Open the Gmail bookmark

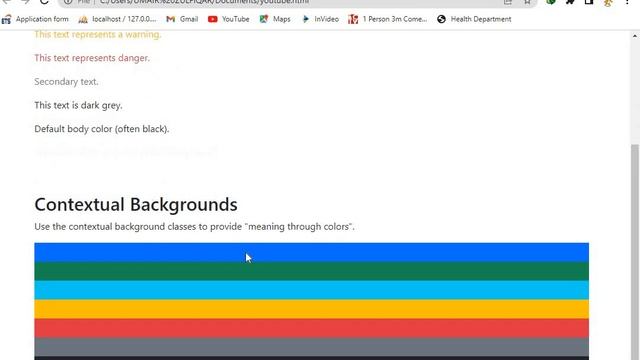point(182,19)
